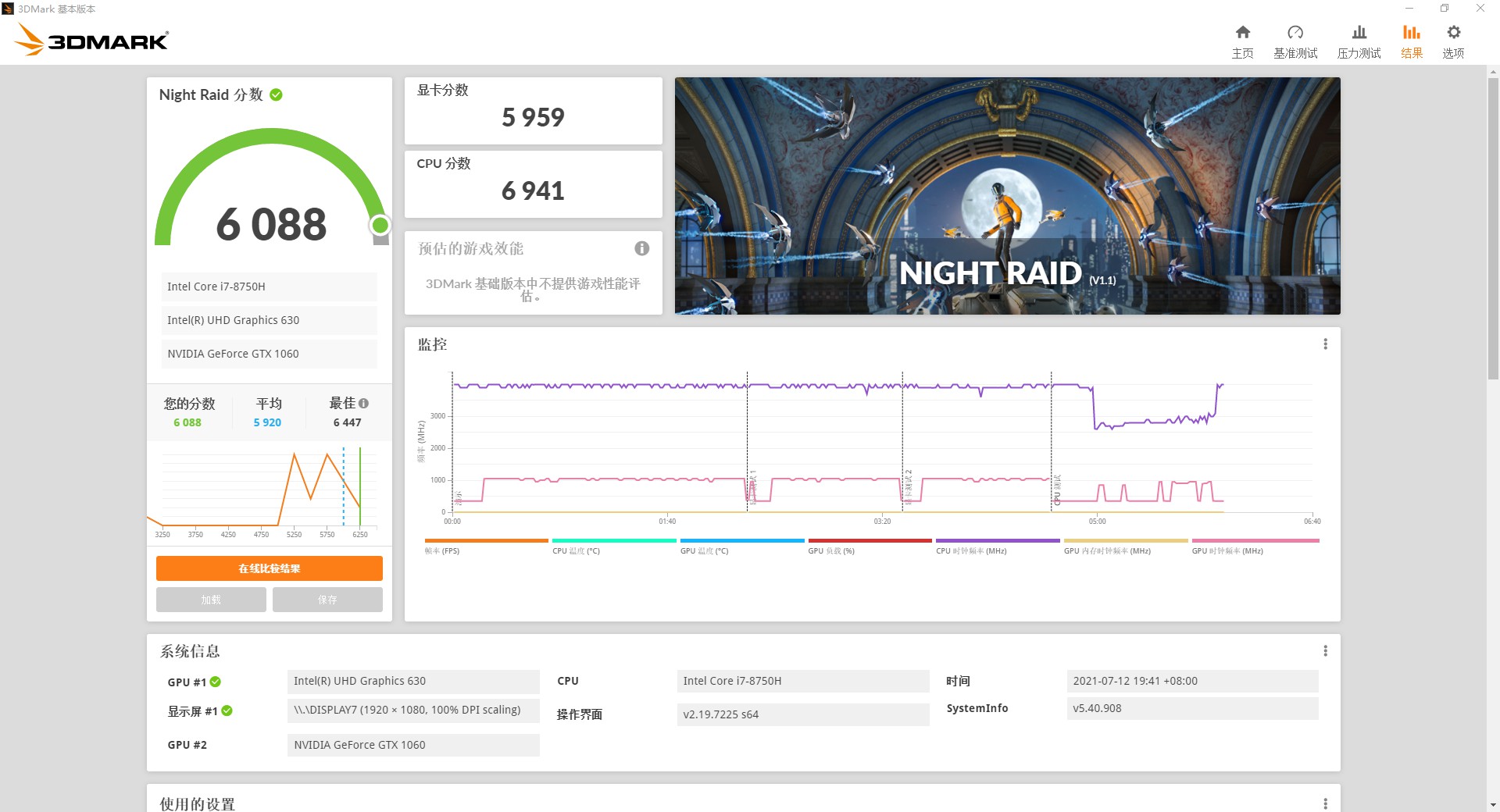The height and width of the screenshot is (812, 1500).
Task: Open the system info (系统信息) three-dot menu
Action: click(1325, 651)
